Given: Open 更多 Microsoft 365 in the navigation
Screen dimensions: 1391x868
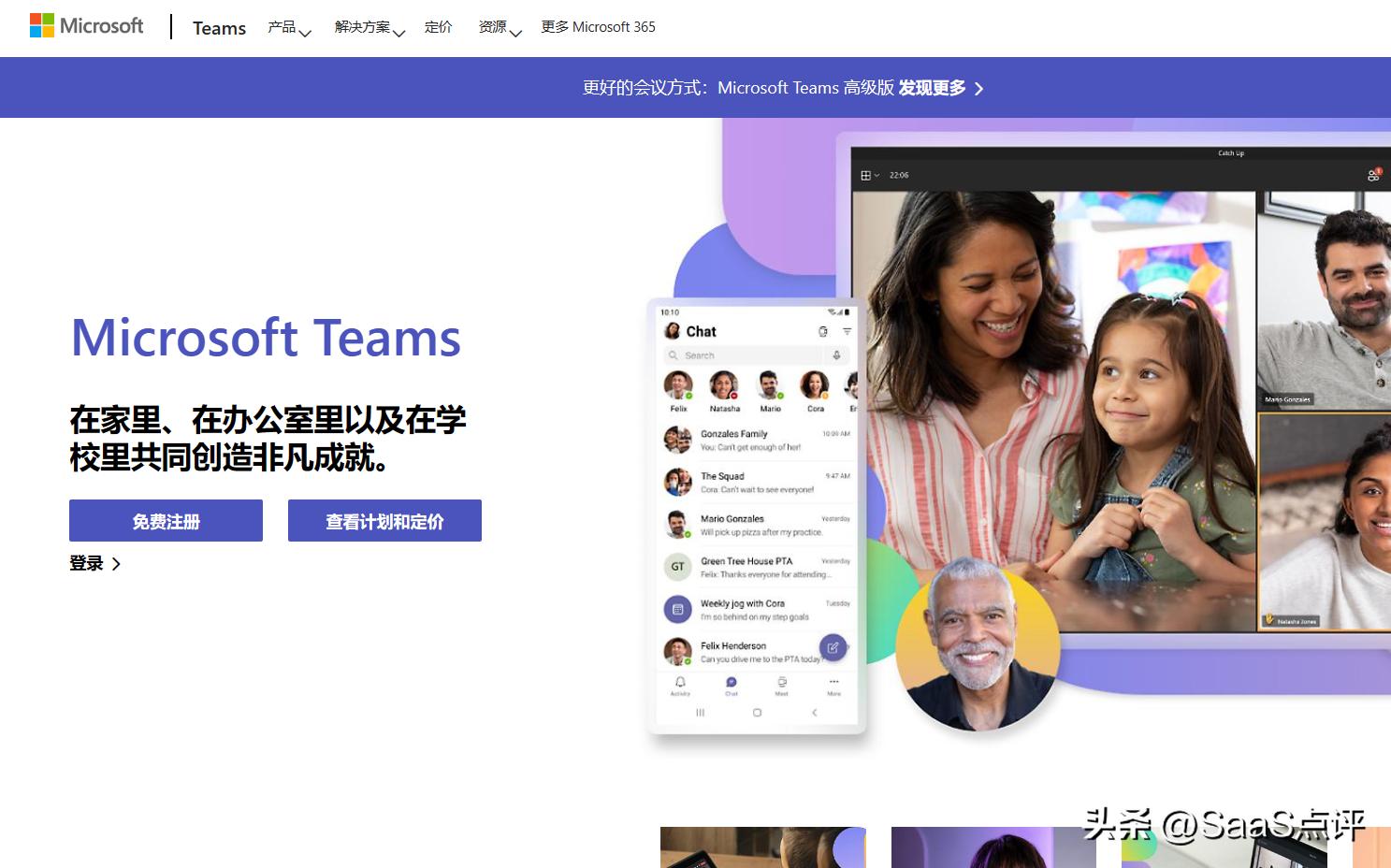Looking at the screenshot, I should tap(598, 27).
